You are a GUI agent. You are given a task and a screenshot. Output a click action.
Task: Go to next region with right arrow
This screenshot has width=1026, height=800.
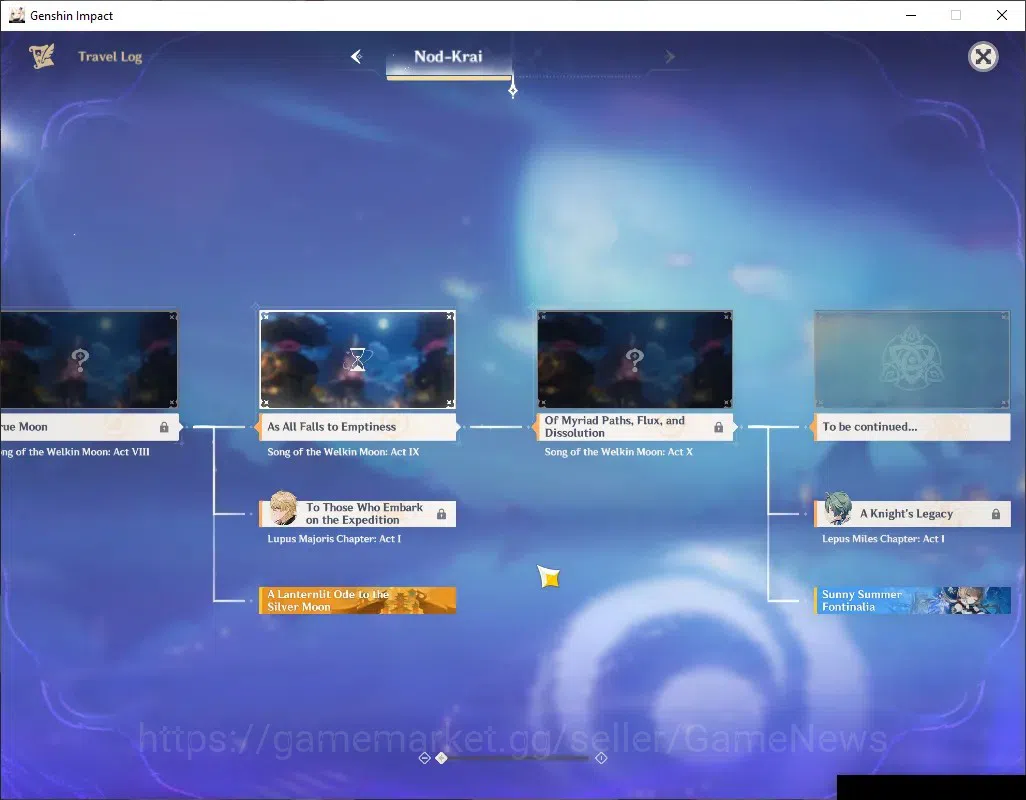click(669, 57)
